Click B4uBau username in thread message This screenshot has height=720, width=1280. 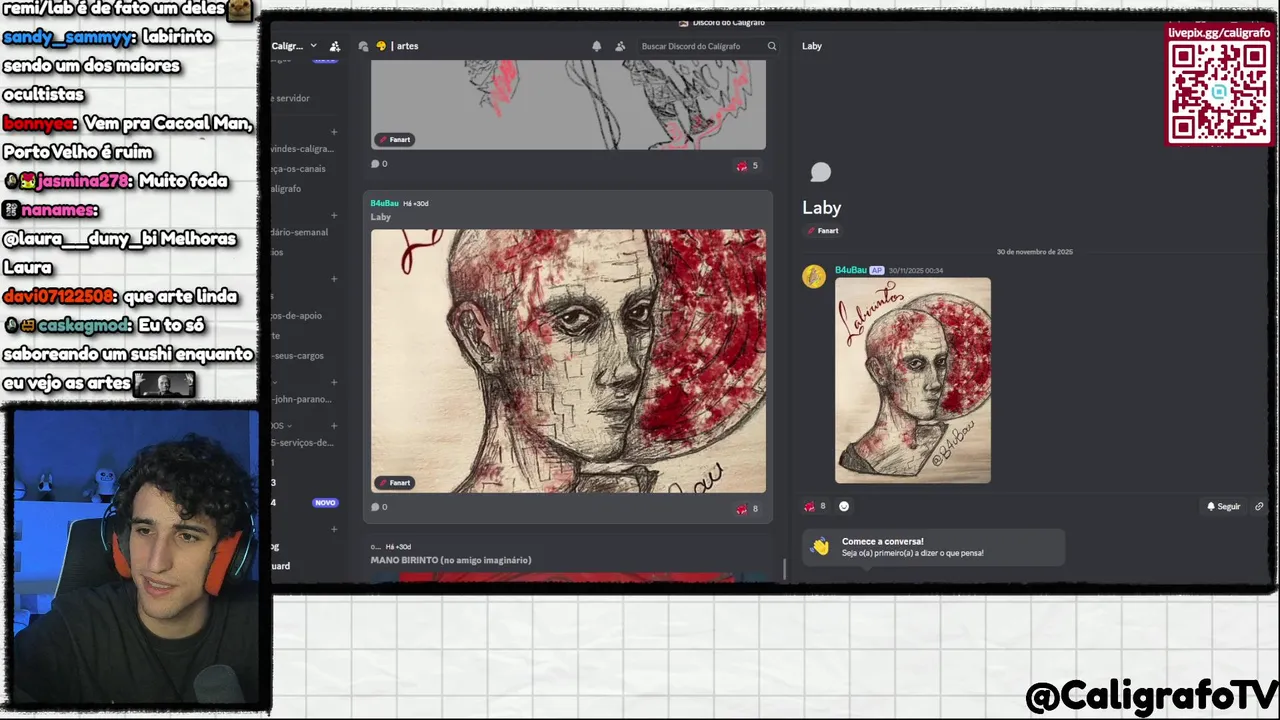pos(851,270)
